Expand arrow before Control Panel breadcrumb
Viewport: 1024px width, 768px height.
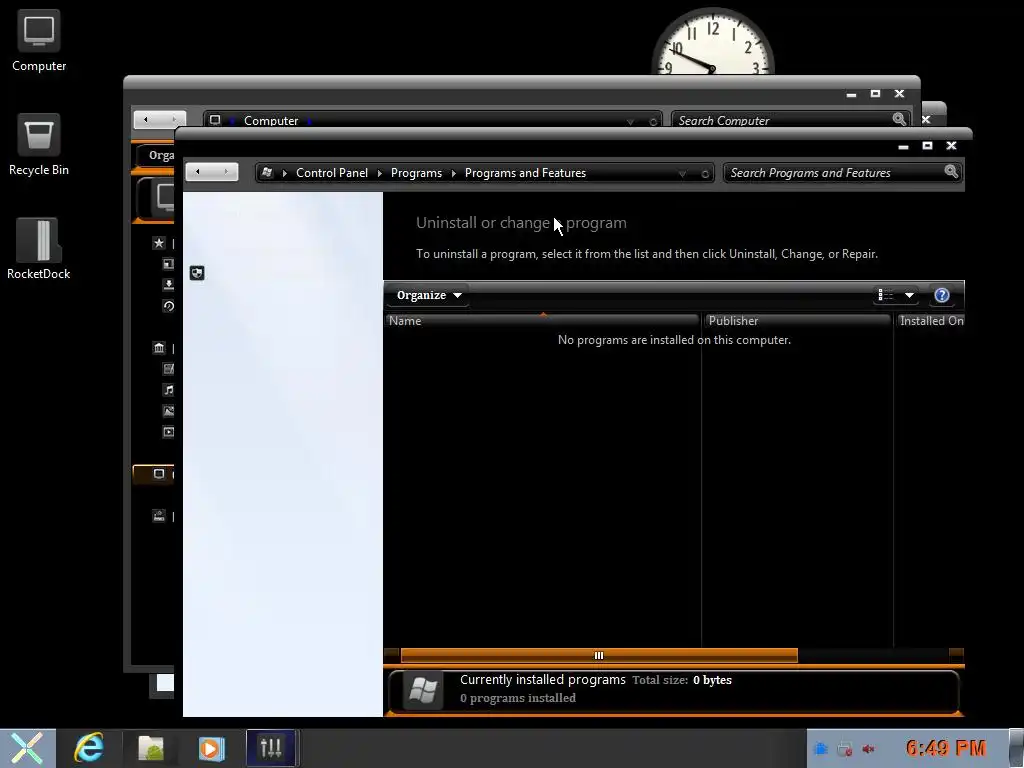285,173
